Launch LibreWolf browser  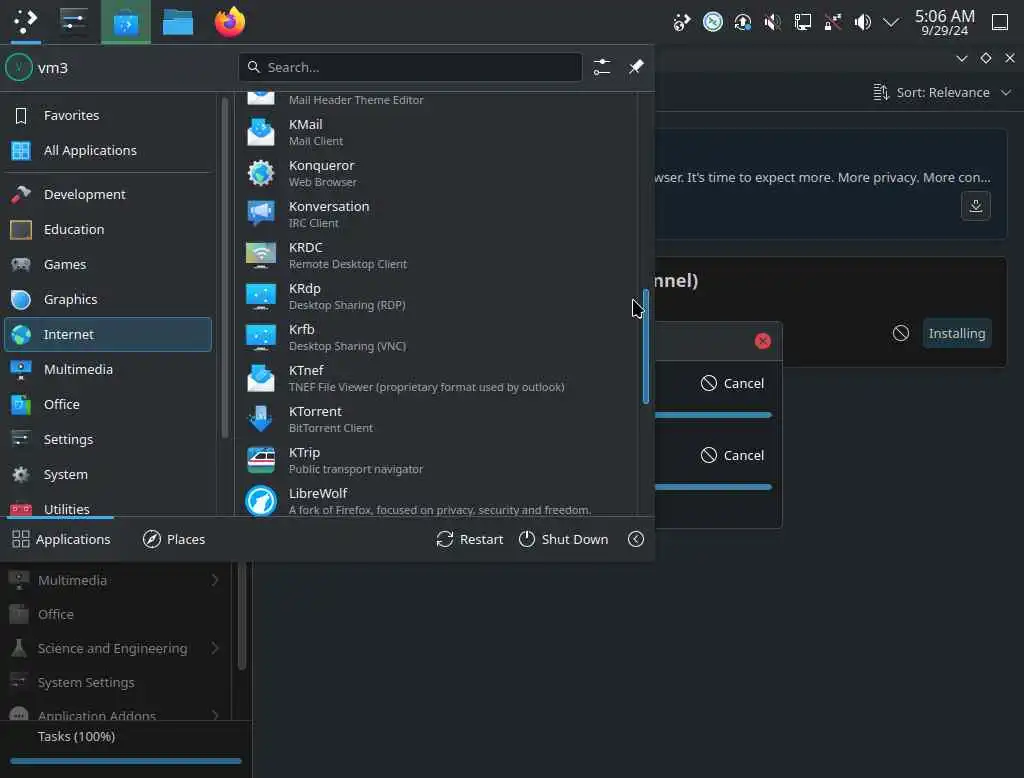tap(436, 501)
